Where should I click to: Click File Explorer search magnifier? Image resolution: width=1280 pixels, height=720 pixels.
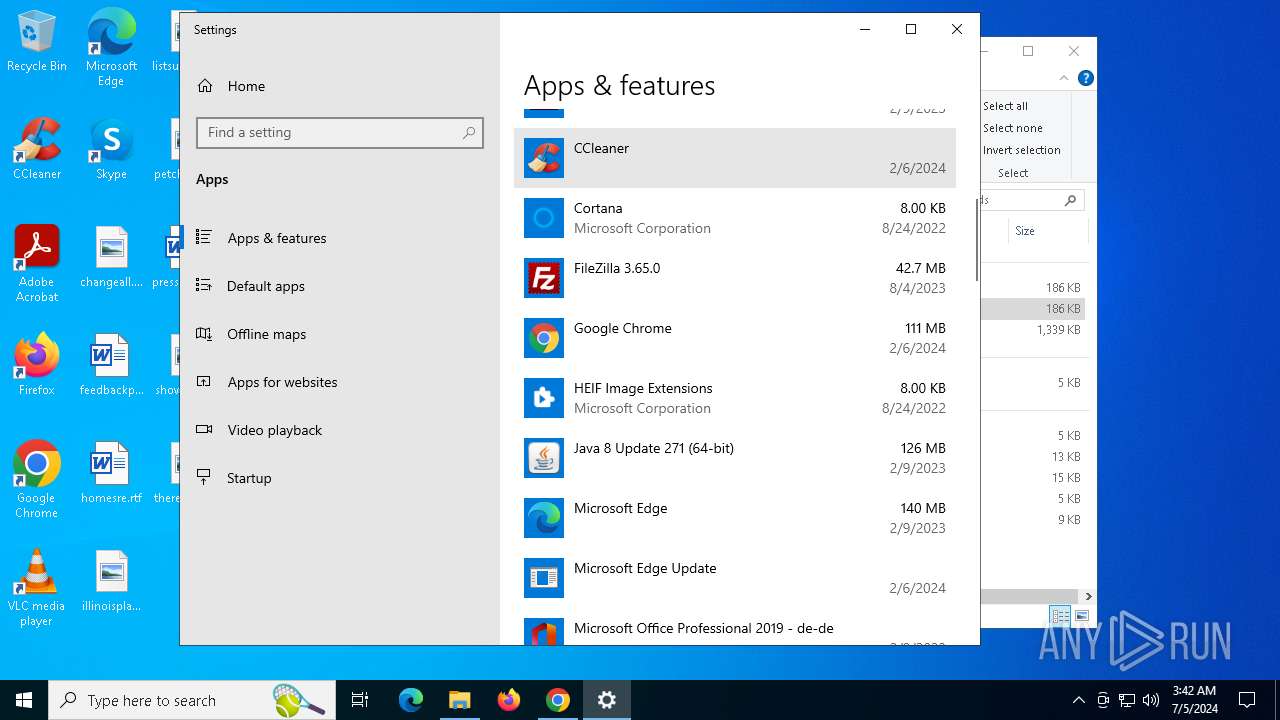[1070, 201]
